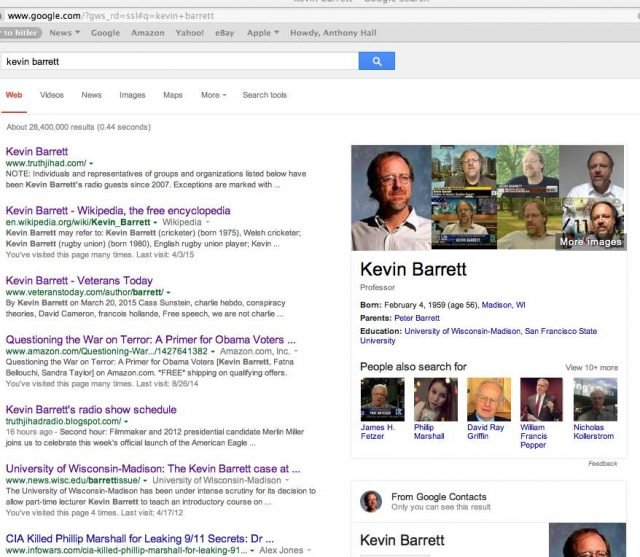
Task: Click the Google Contacts Kevin Barrett name
Action: click(x=402, y=540)
